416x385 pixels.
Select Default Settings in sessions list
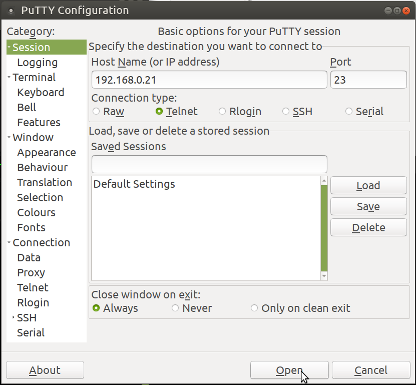(x=134, y=184)
